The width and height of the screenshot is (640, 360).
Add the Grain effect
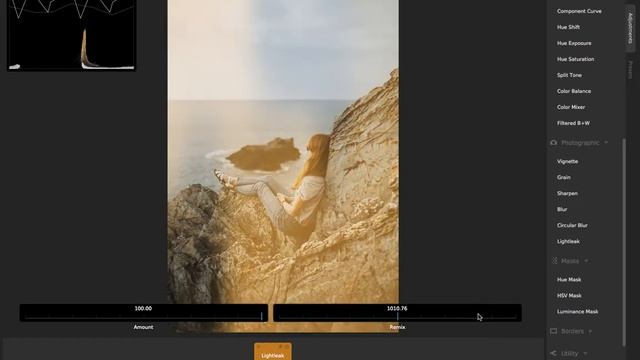pyautogui.click(x=563, y=177)
